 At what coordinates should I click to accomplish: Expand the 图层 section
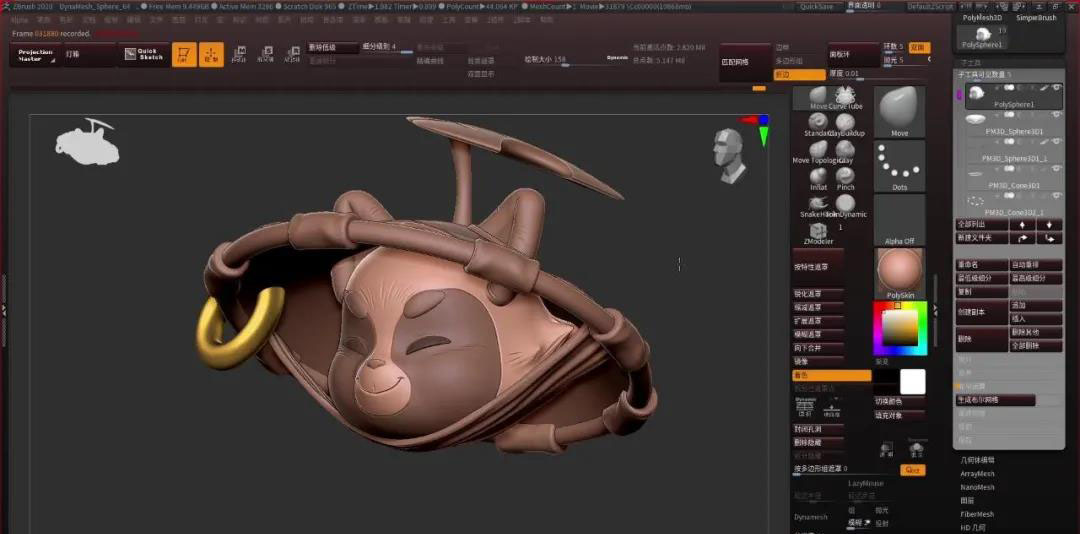coord(967,501)
